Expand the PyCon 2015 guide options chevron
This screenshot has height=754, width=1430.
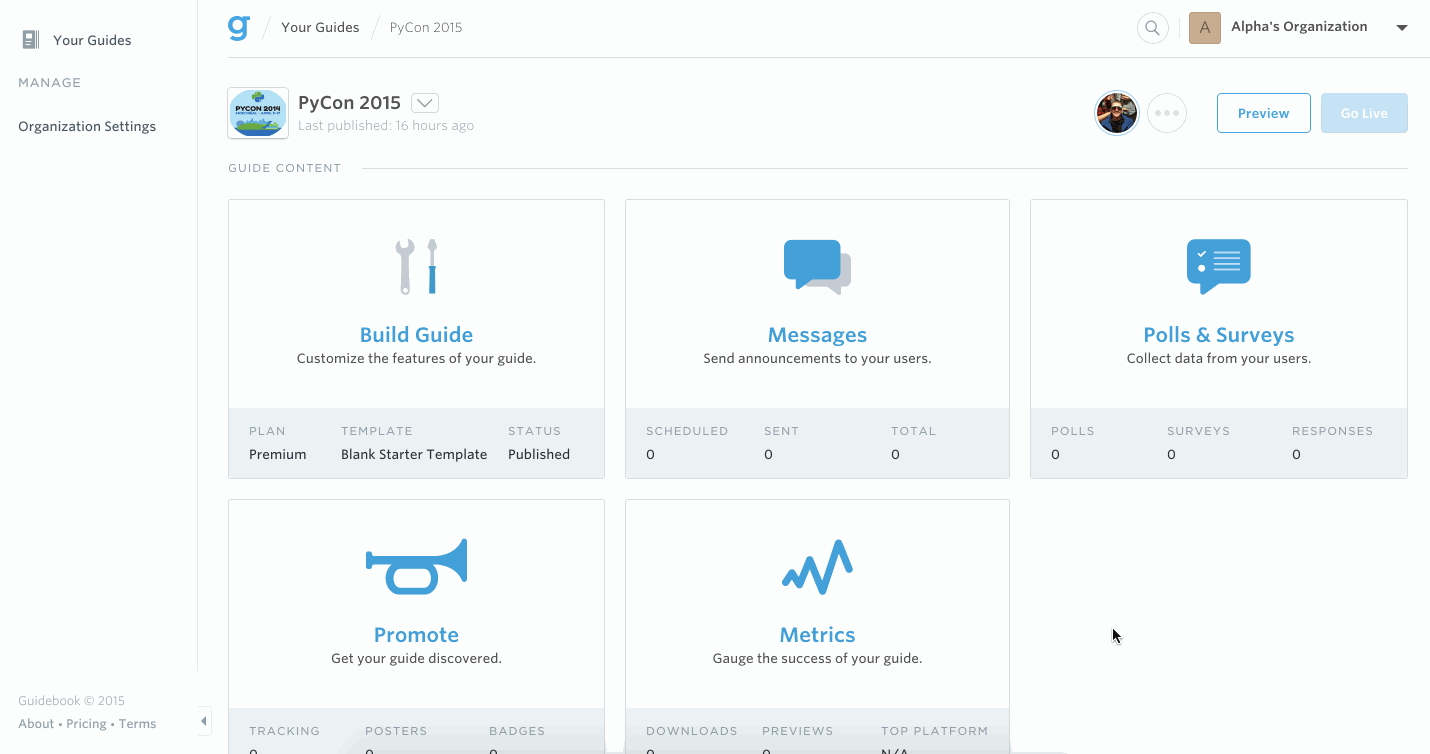click(x=425, y=103)
